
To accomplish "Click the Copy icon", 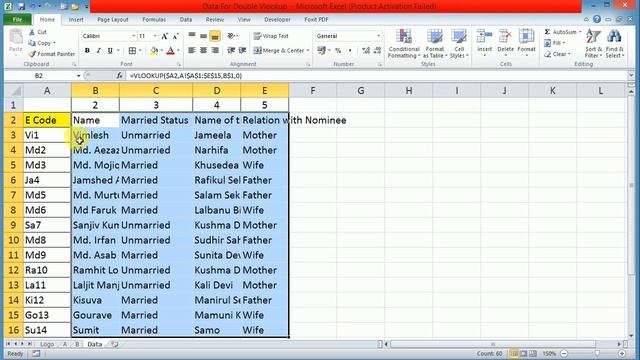I will tap(32, 43).
